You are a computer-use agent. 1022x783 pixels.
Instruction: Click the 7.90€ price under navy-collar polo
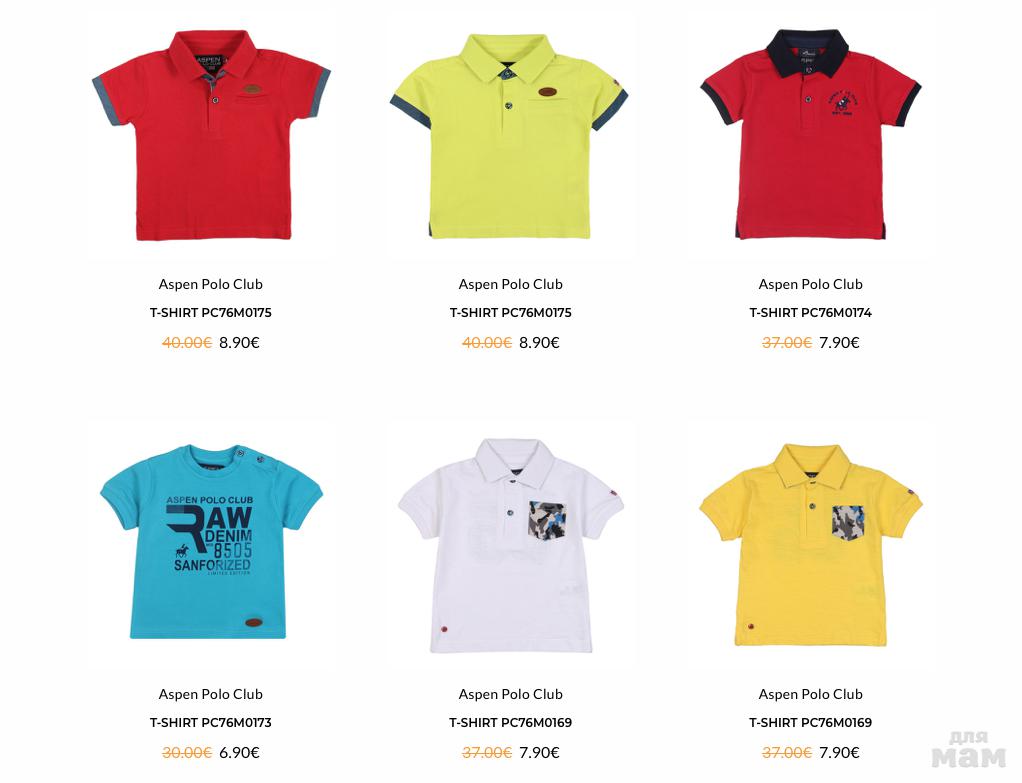point(840,343)
